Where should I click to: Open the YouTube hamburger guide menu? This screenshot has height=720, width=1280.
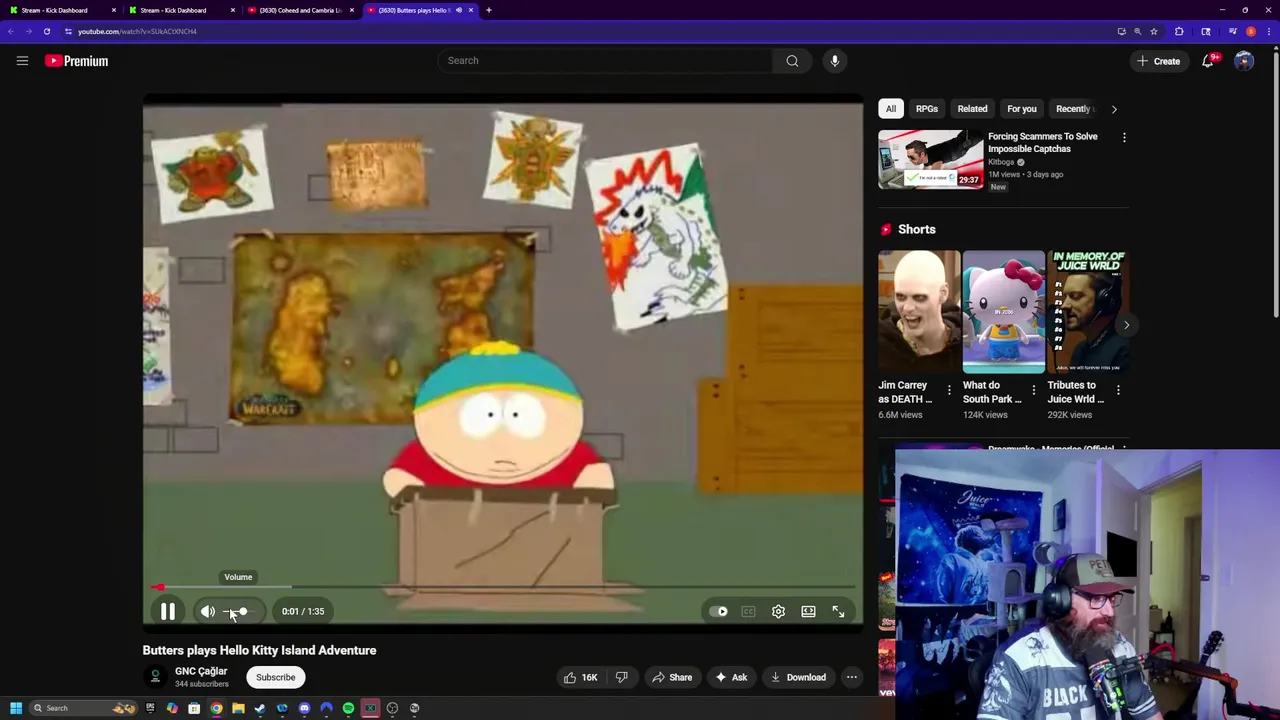[x=22, y=61]
